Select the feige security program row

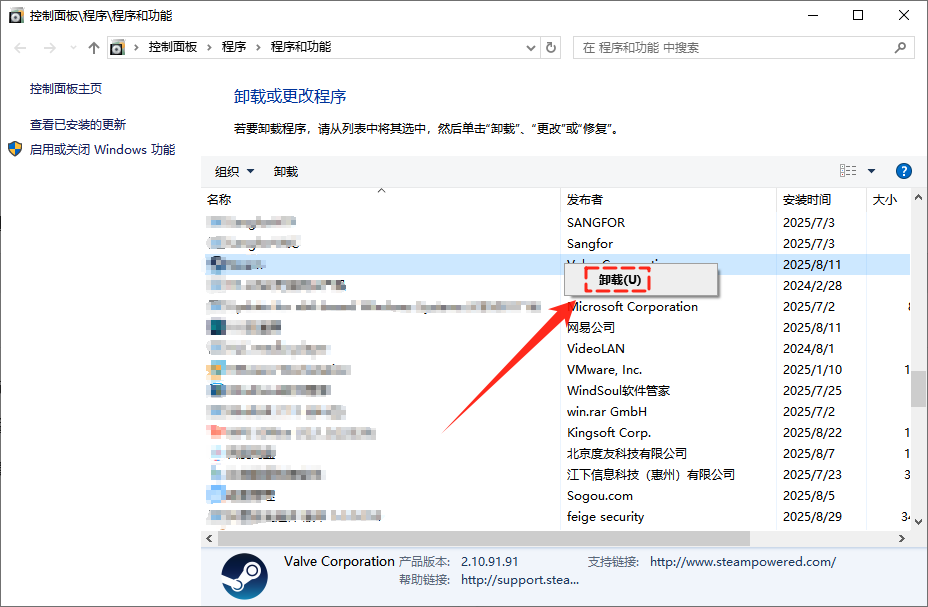point(556,516)
